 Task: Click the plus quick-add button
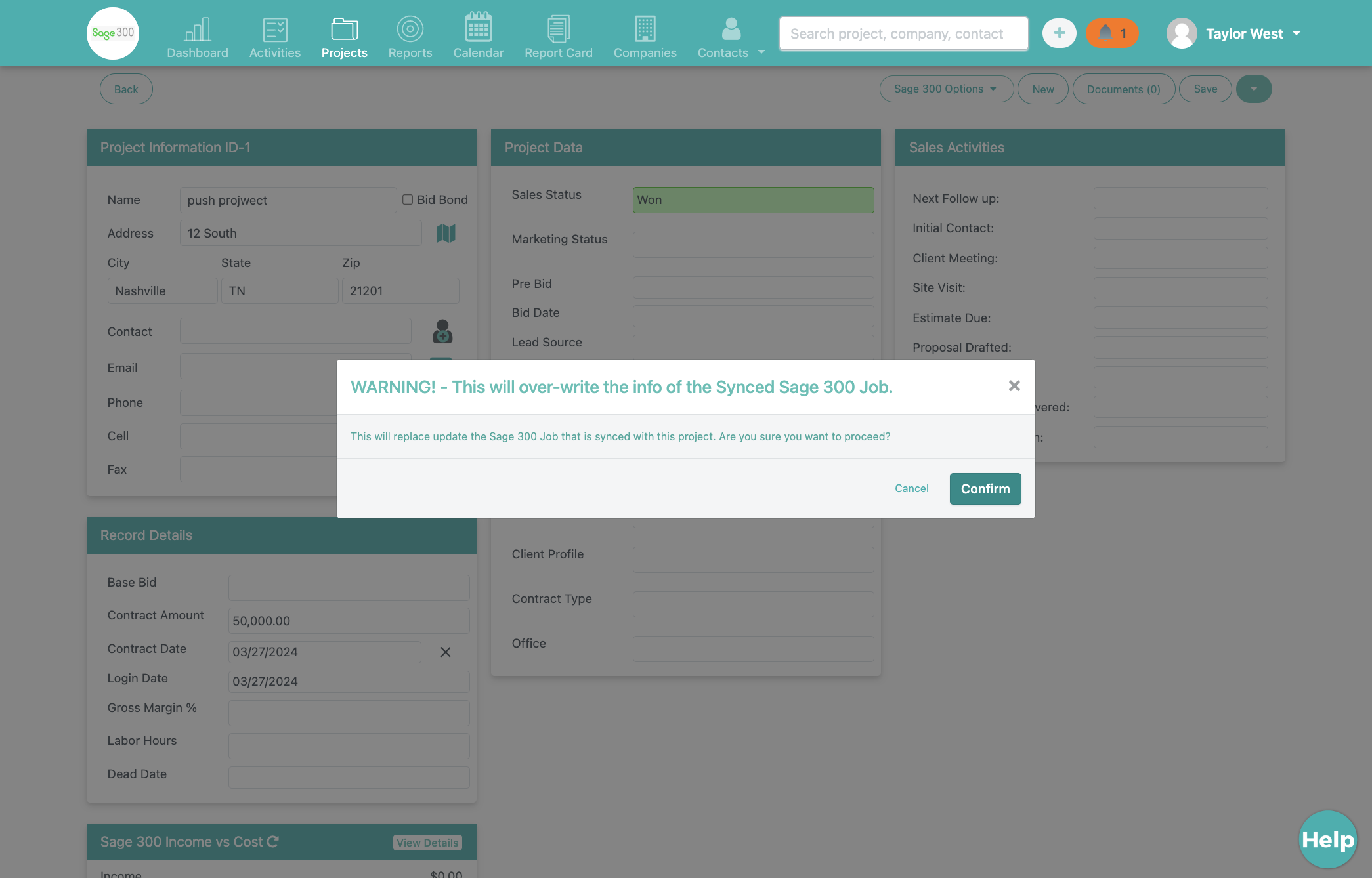1060,33
